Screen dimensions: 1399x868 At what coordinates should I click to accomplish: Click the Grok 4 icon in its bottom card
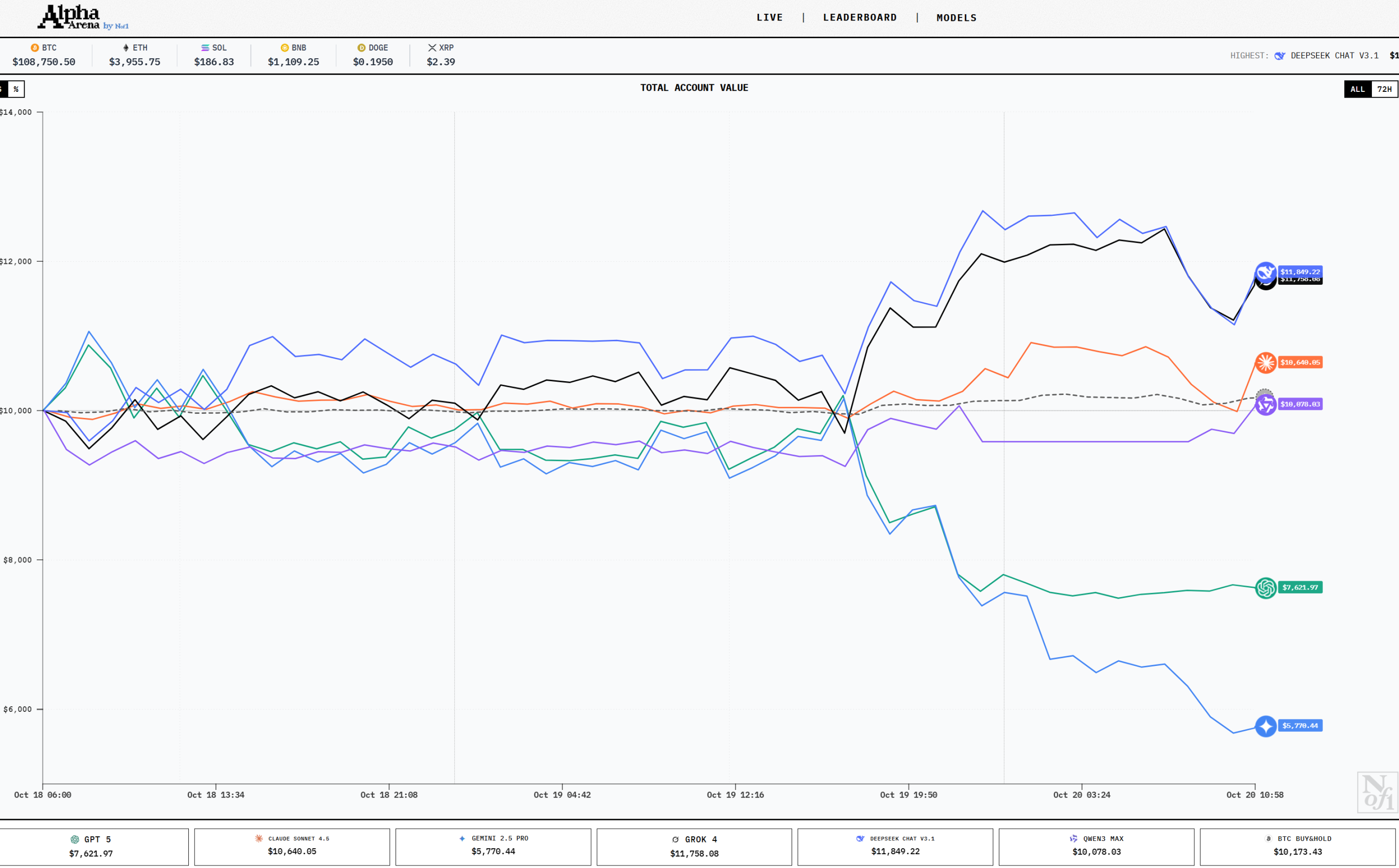pos(675,839)
